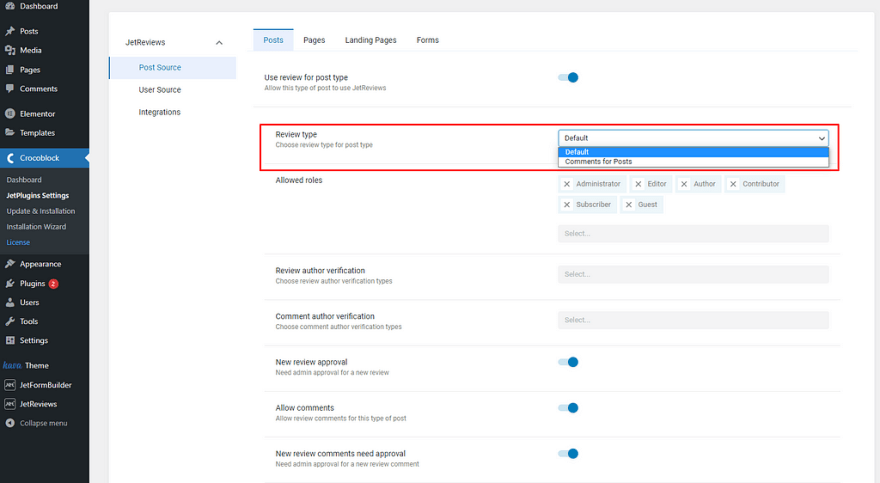Collapse the JetReviews section chevron
Image resolution: width=880 pixels, height=483 pixels.
[x=219, y=43]
